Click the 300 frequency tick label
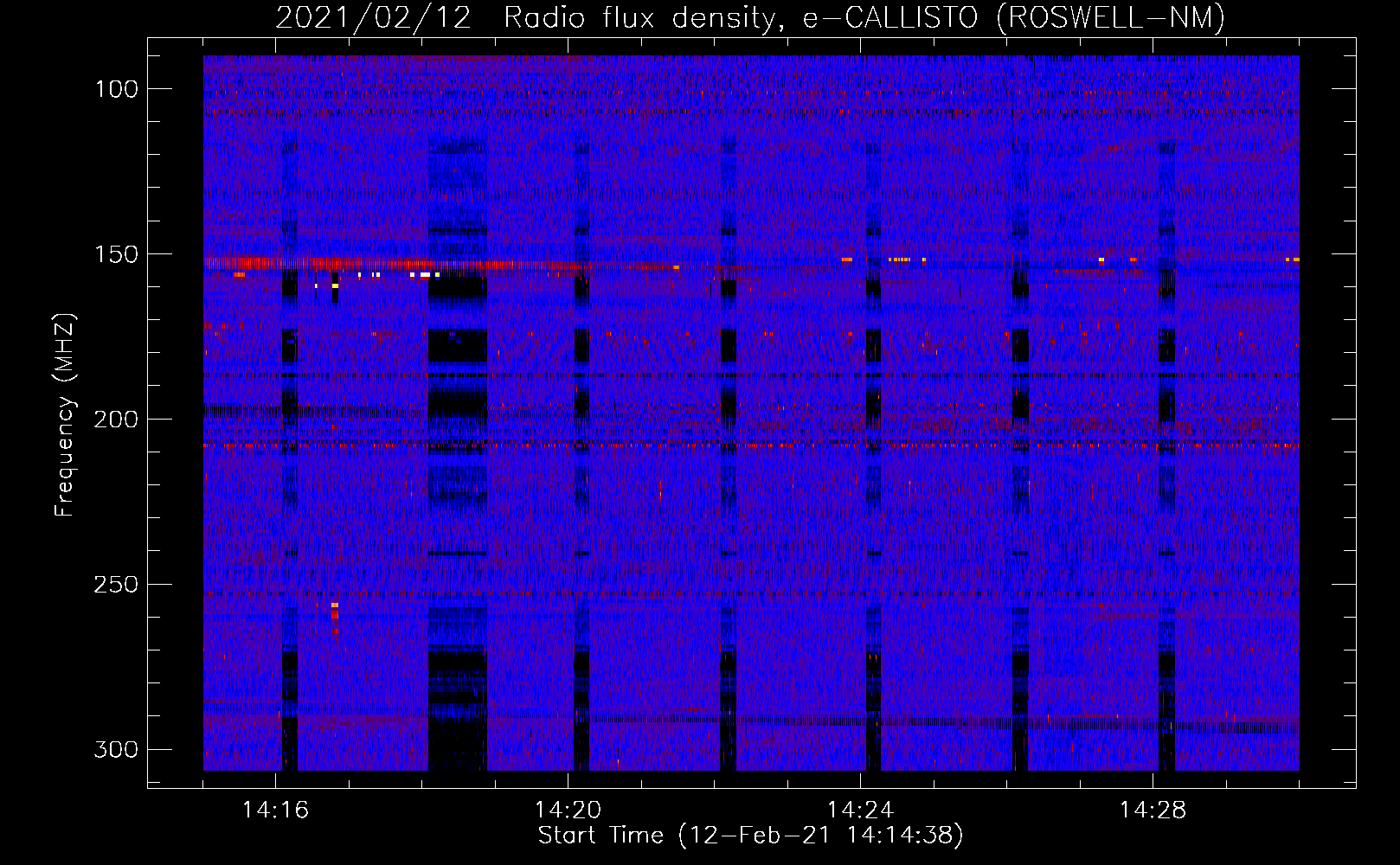Screen dimensions: 1400x865 tap(115, 750)
